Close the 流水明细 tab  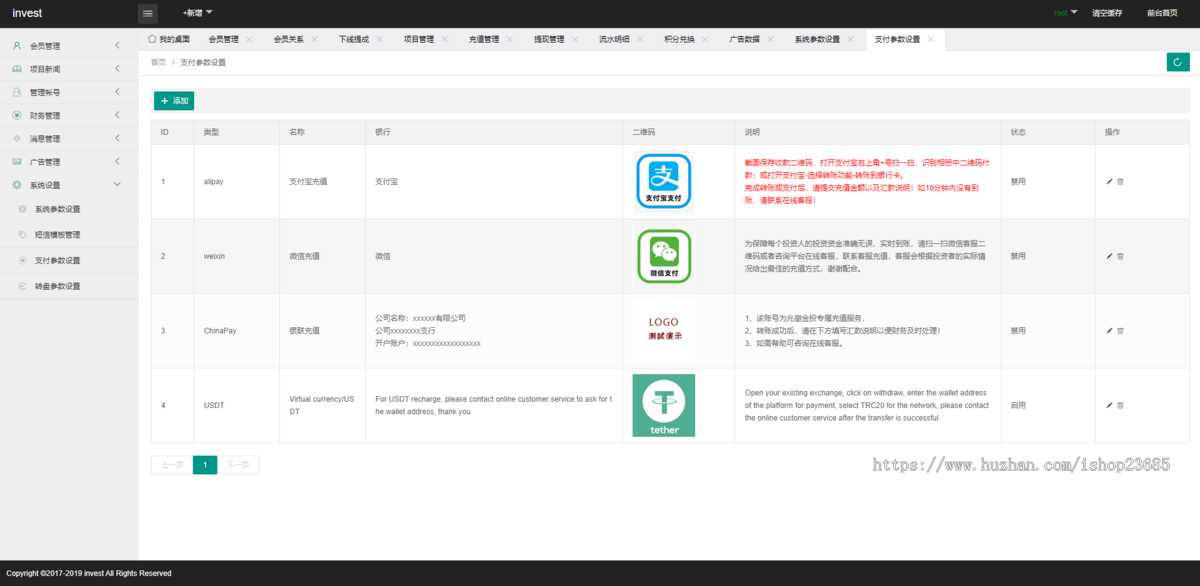click(641, 39)
